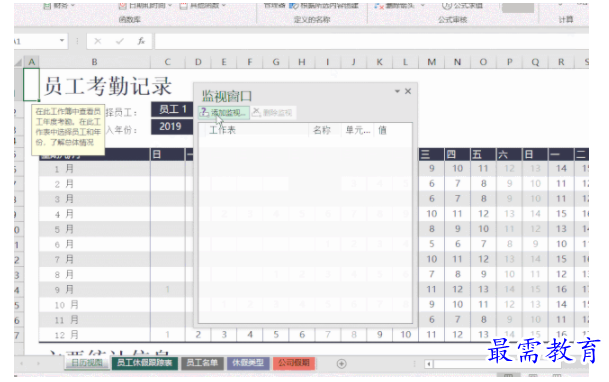Click the 删除监视 button in Watch Window
The height and width of the screenshot is (382, 609).
273,113
